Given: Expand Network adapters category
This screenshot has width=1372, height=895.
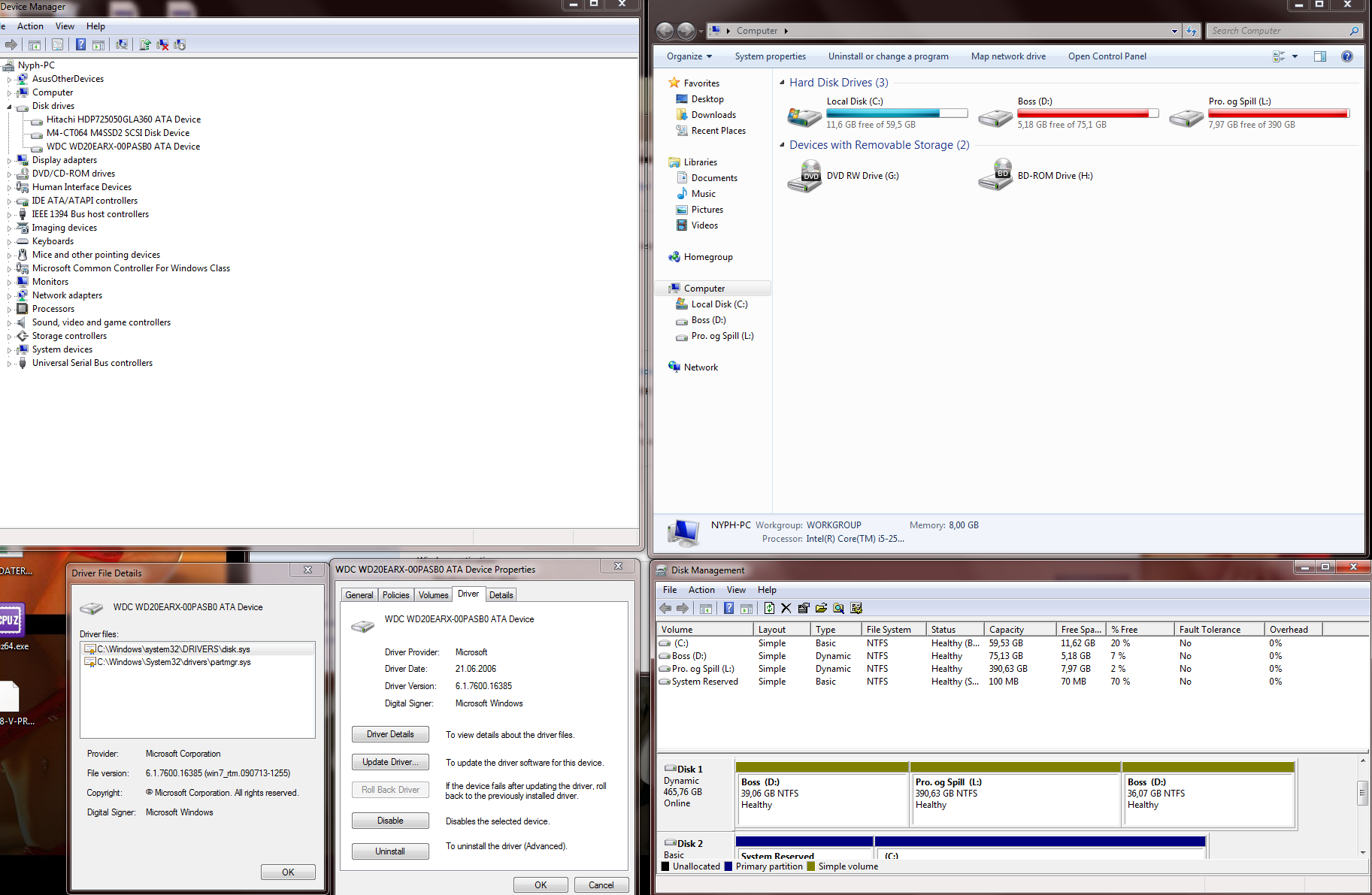Looking at the screenshot, I should tap(10, 296).
